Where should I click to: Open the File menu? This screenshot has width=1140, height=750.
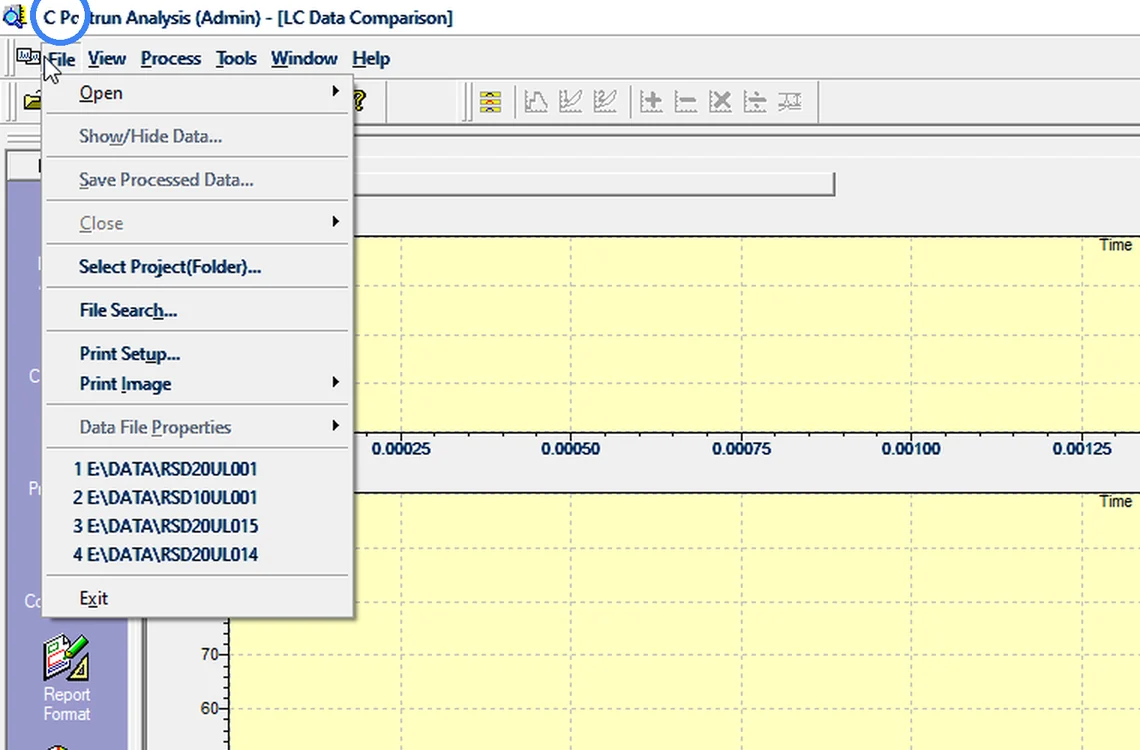click(x=61, y=59)
